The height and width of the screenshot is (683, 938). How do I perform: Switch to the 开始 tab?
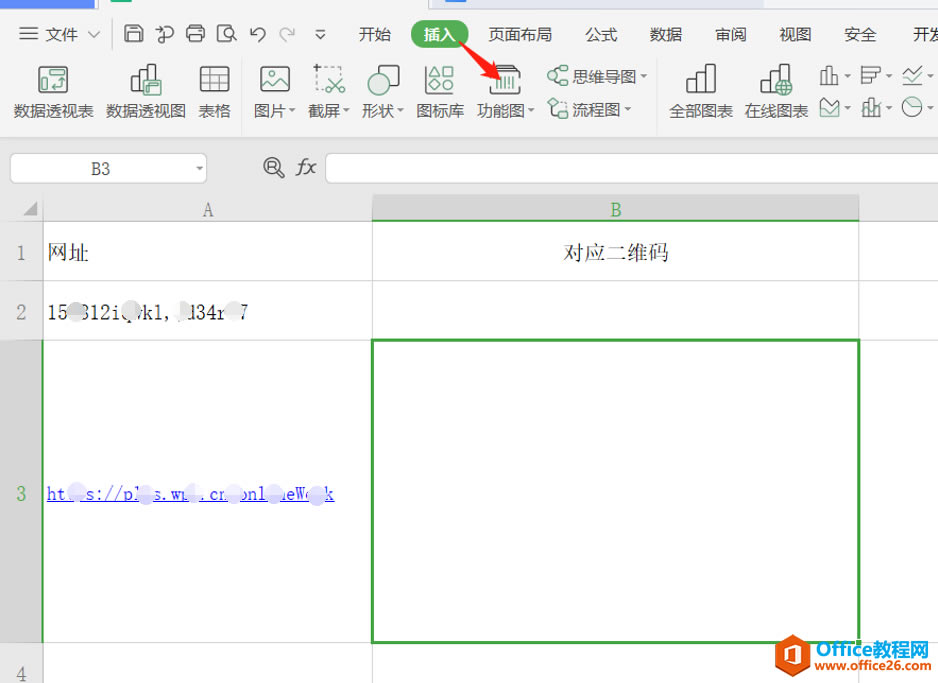[x=374, y=35]
